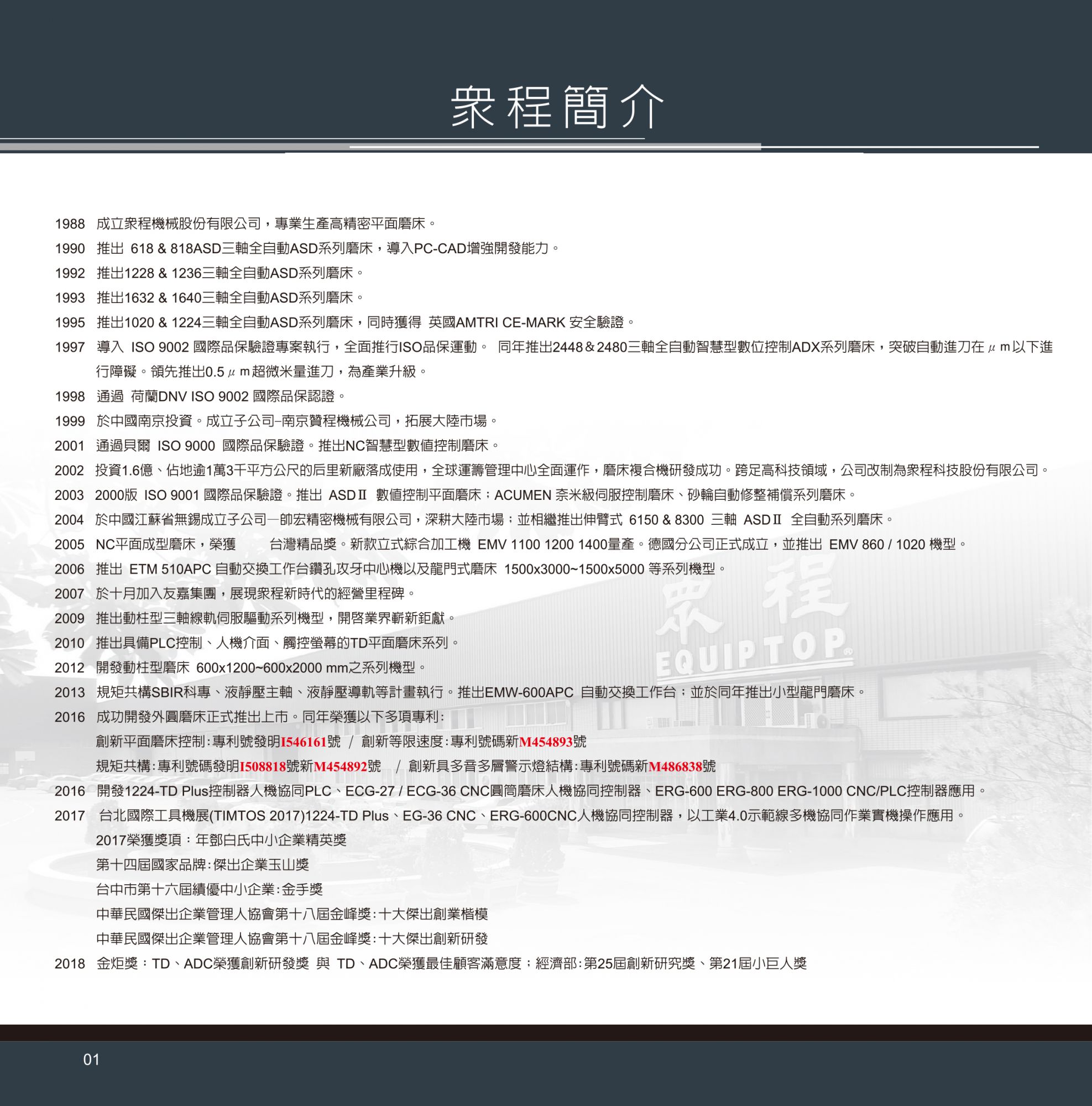Click the 2006 ETM 510APC line

point(391,569)
